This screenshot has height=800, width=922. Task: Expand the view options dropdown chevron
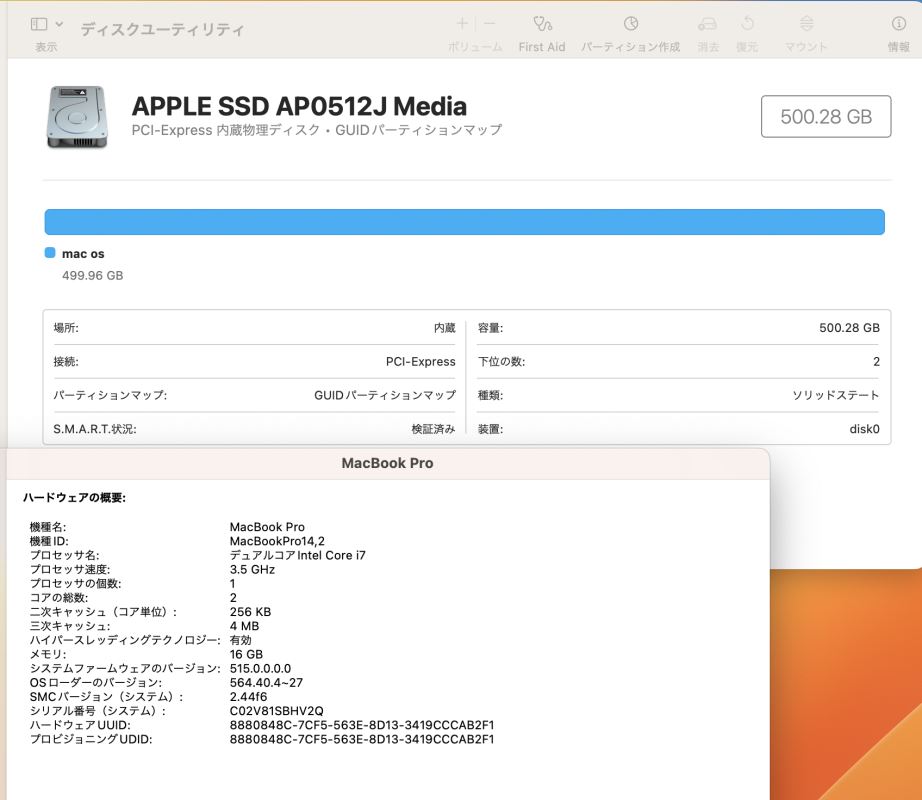(x=60, y=23)
